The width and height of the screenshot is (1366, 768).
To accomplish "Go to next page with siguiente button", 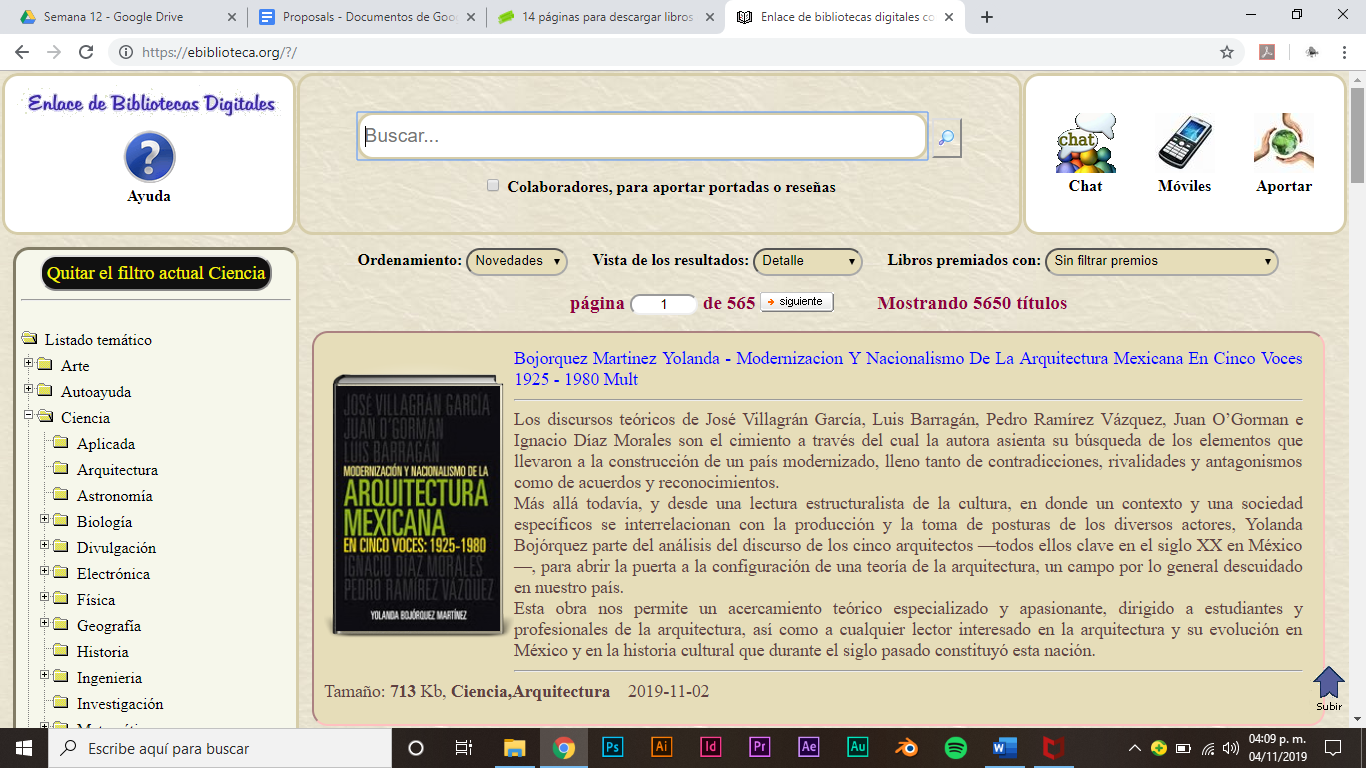I will [x=797, y=301].
